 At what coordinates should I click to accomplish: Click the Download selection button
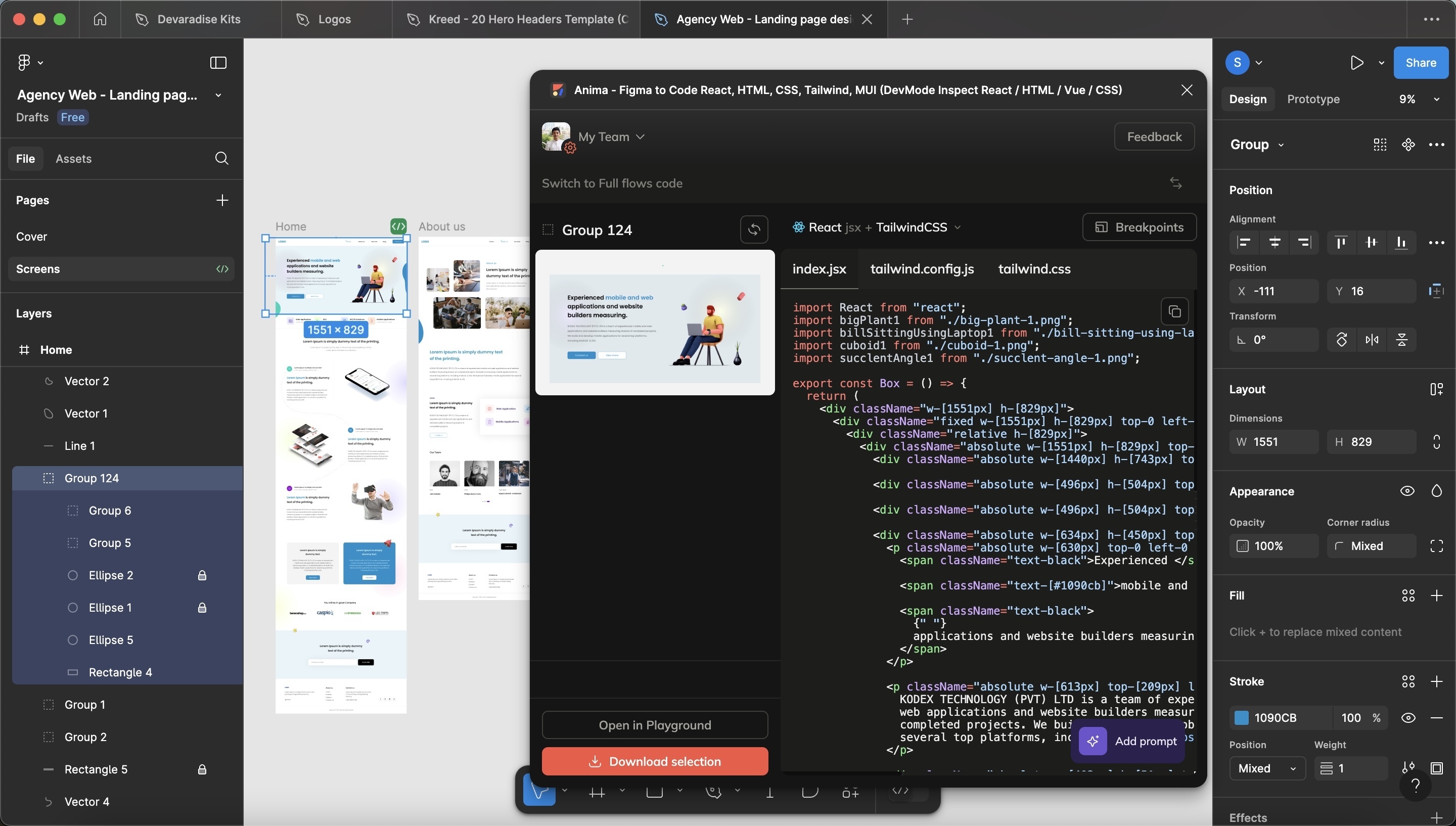tap(655, 761)
